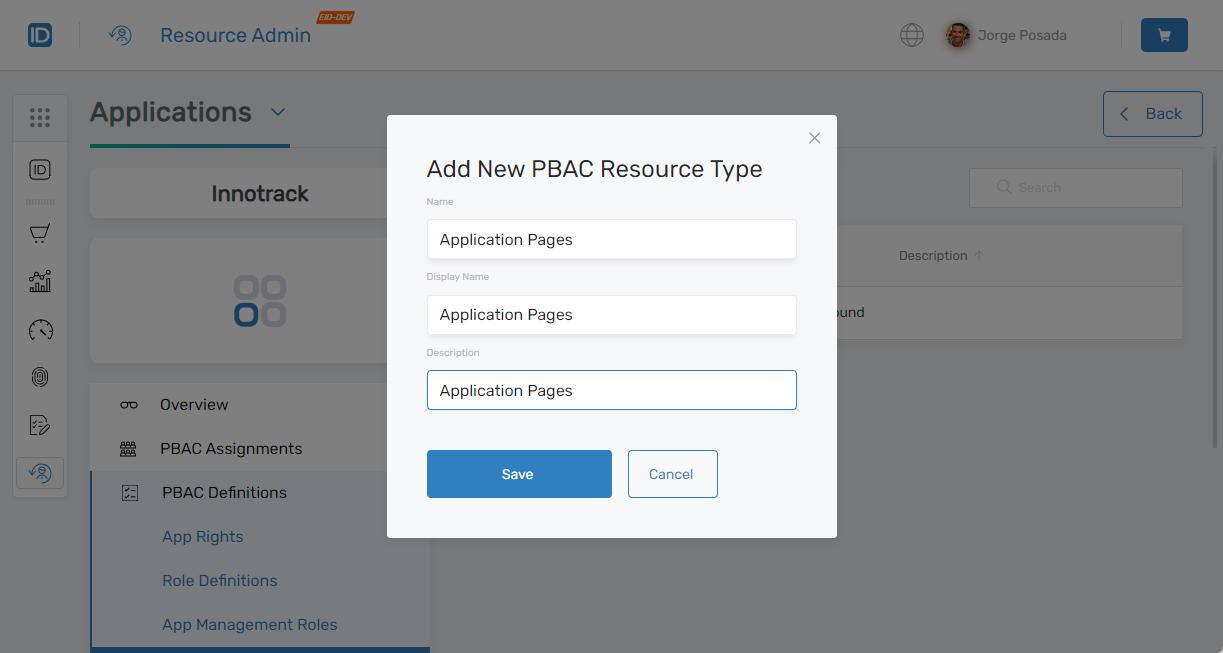This screenshot has height=653, width=1223.
Task: Select Overview in the Innotrack menu
Action: (193, 404)
